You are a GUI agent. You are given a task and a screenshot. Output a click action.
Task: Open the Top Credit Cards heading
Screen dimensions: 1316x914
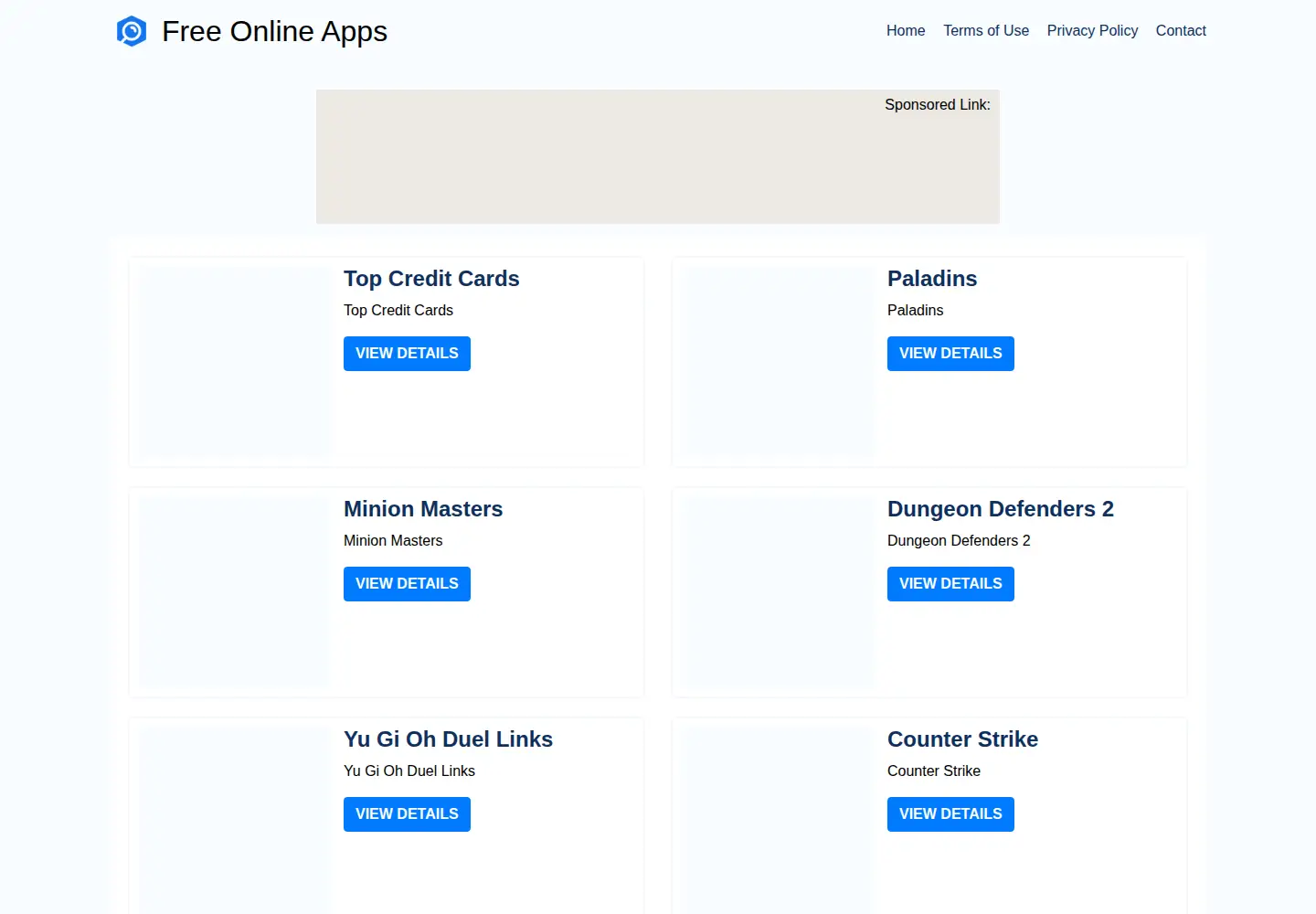(x=431, y=279)
